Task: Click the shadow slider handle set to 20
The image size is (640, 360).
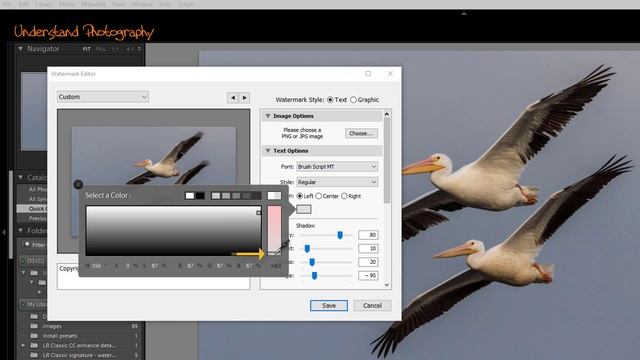Action: pos(312,262)
